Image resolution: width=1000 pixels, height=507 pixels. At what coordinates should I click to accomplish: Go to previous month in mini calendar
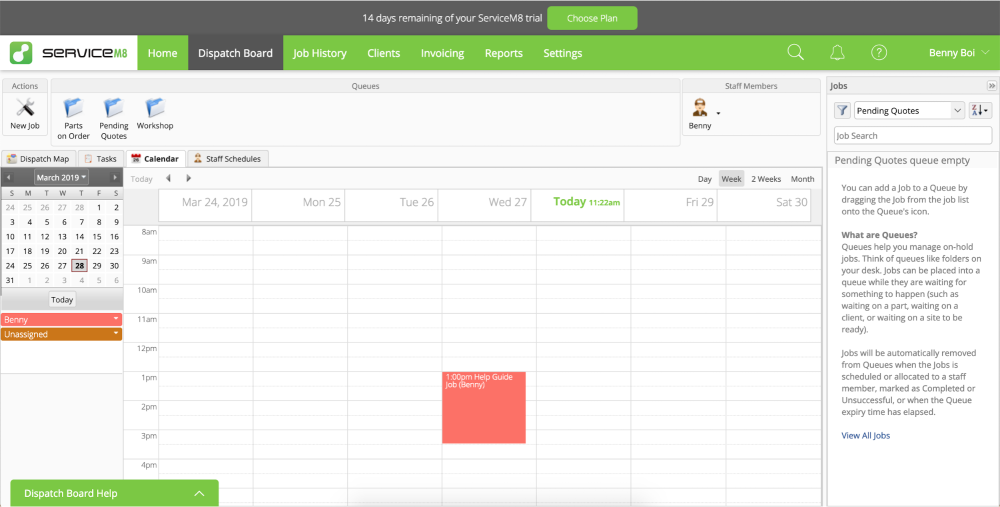8,177
